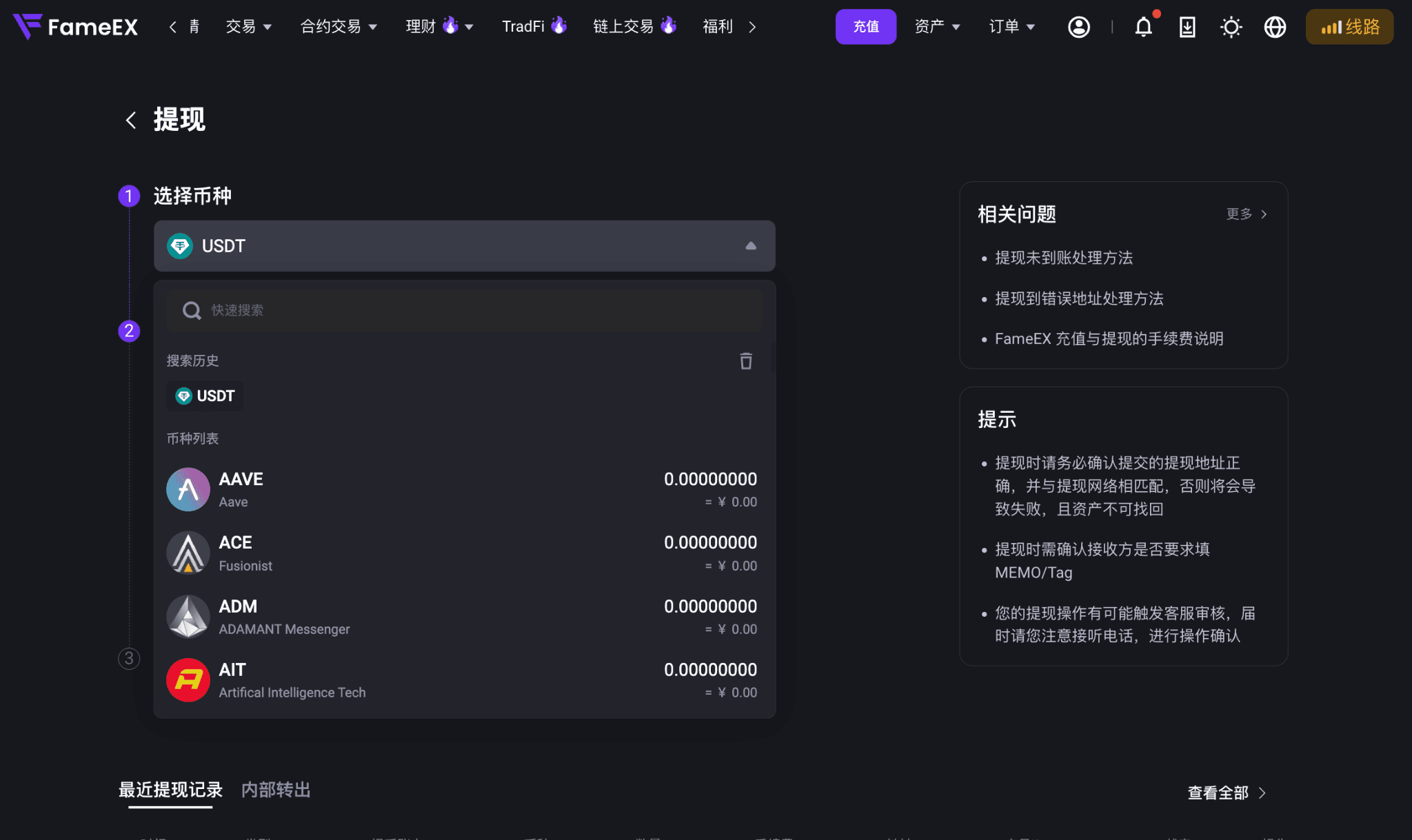1412x840 pixels.
Task: Click the currency list scrollbar
Action: [x=773, y=357]
